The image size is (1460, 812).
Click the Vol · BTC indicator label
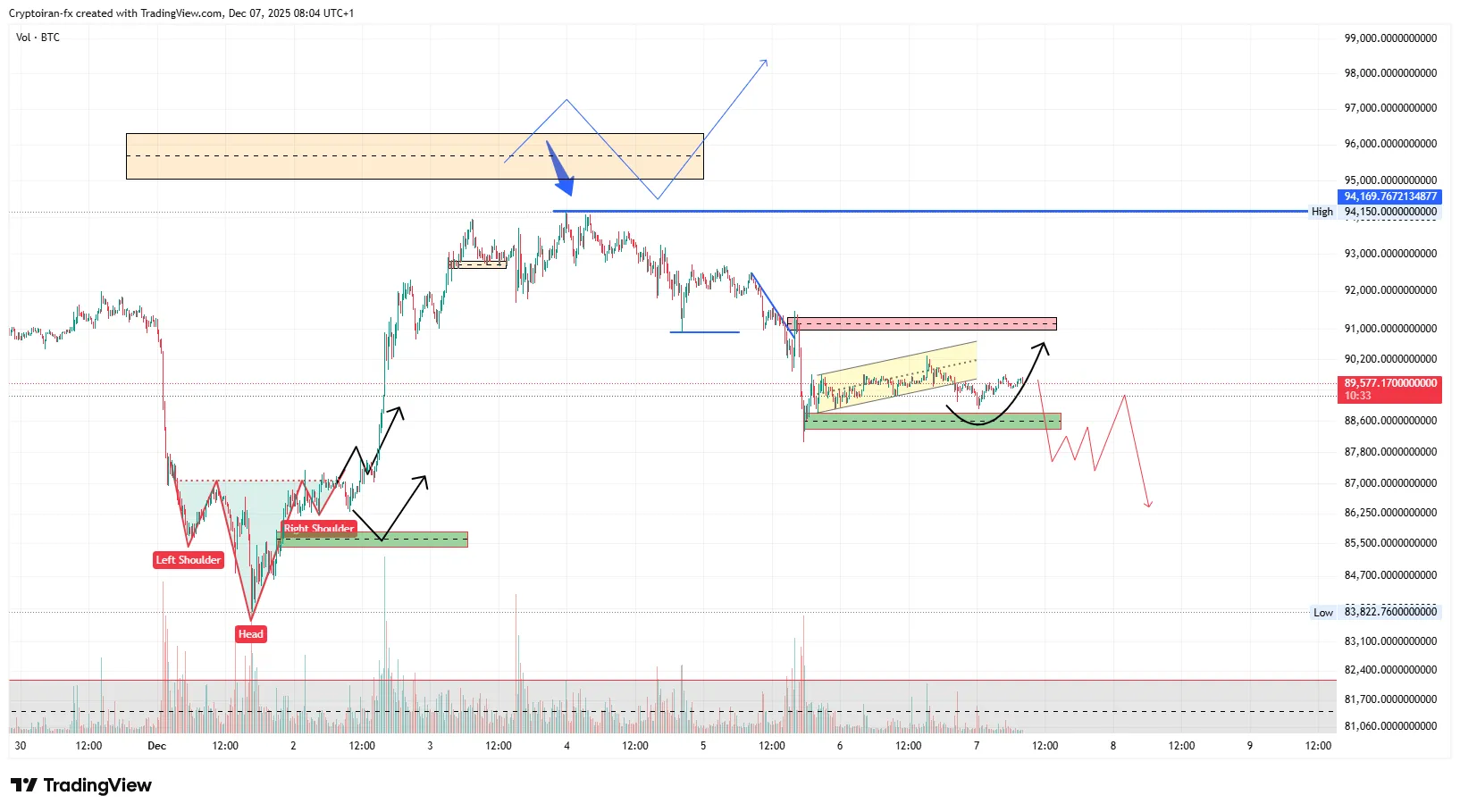tap(38, 38)
